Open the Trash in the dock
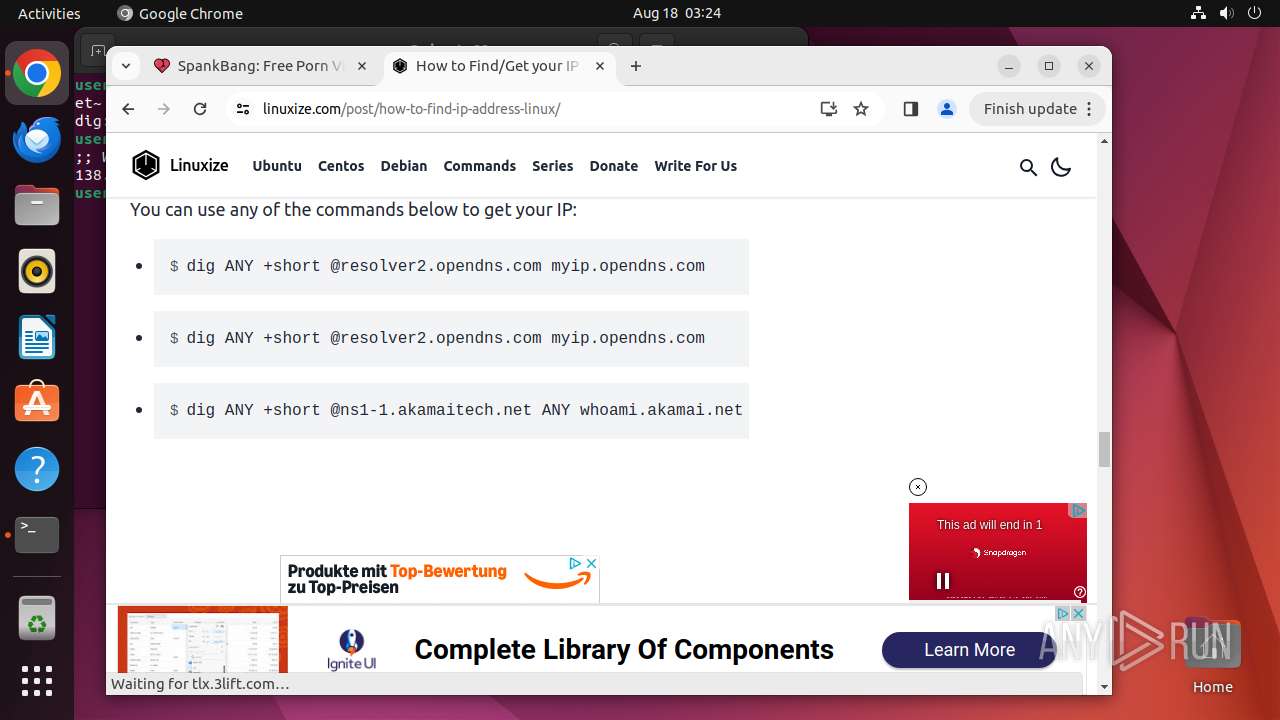The width and height of the screenshot is (1280, 720). click(37, 618)
